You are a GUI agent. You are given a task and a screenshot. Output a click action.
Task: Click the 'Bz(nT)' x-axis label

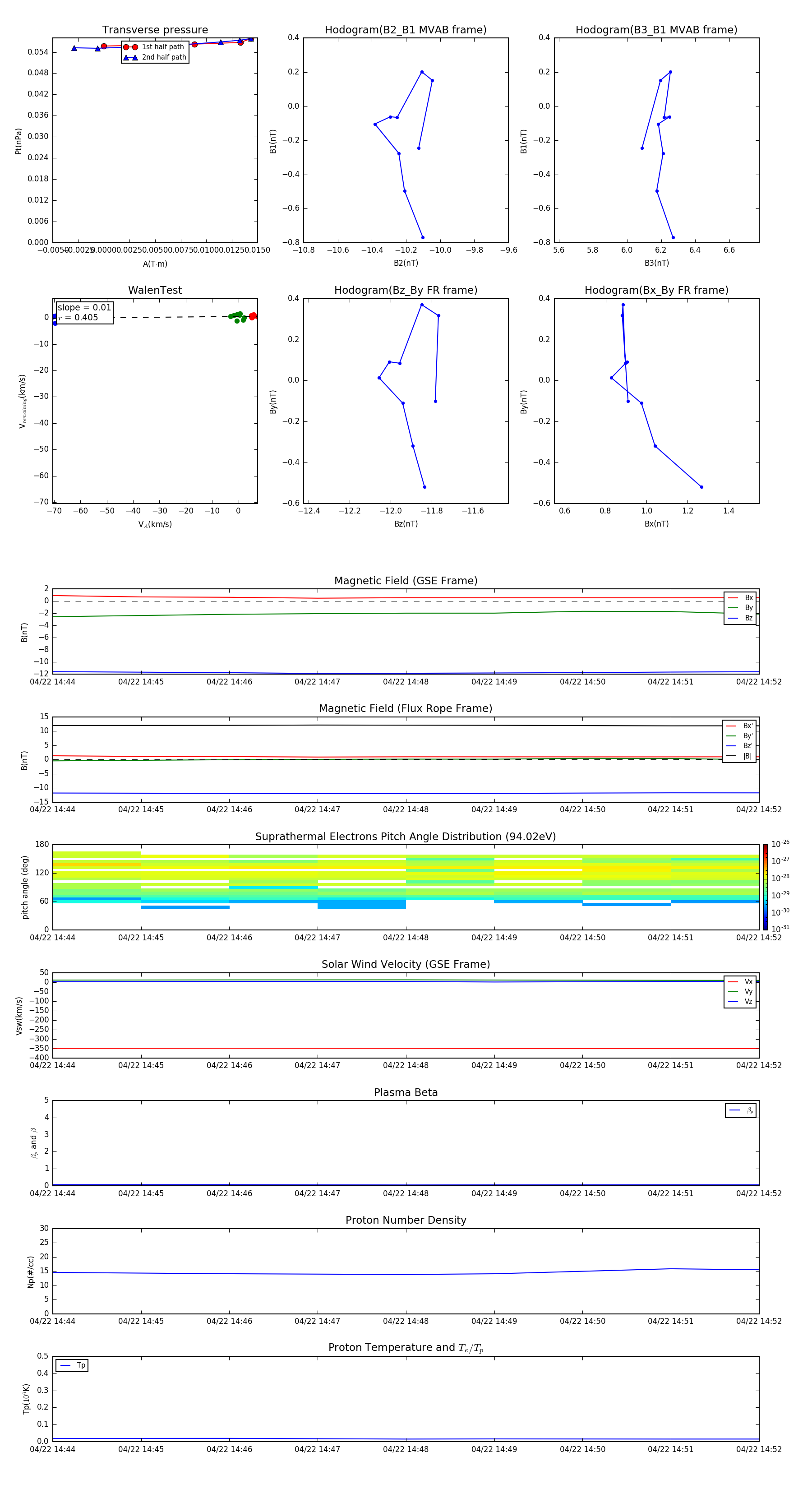click(x=406, y=524)
